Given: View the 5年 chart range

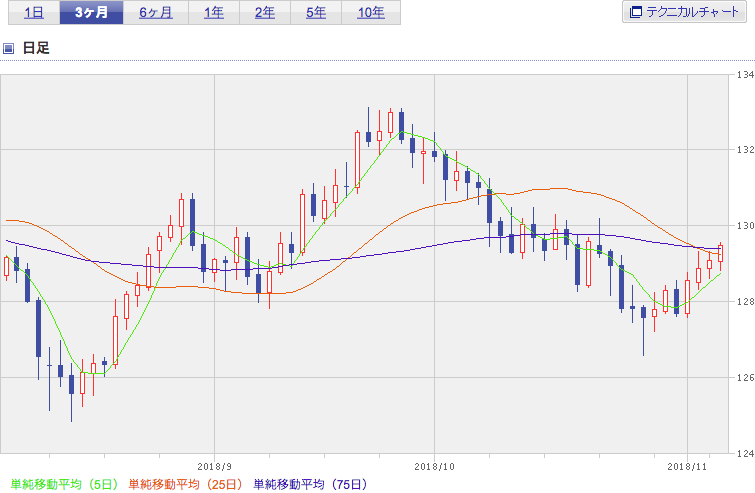Looking at the screenshot, I should [x=316, y=12].
